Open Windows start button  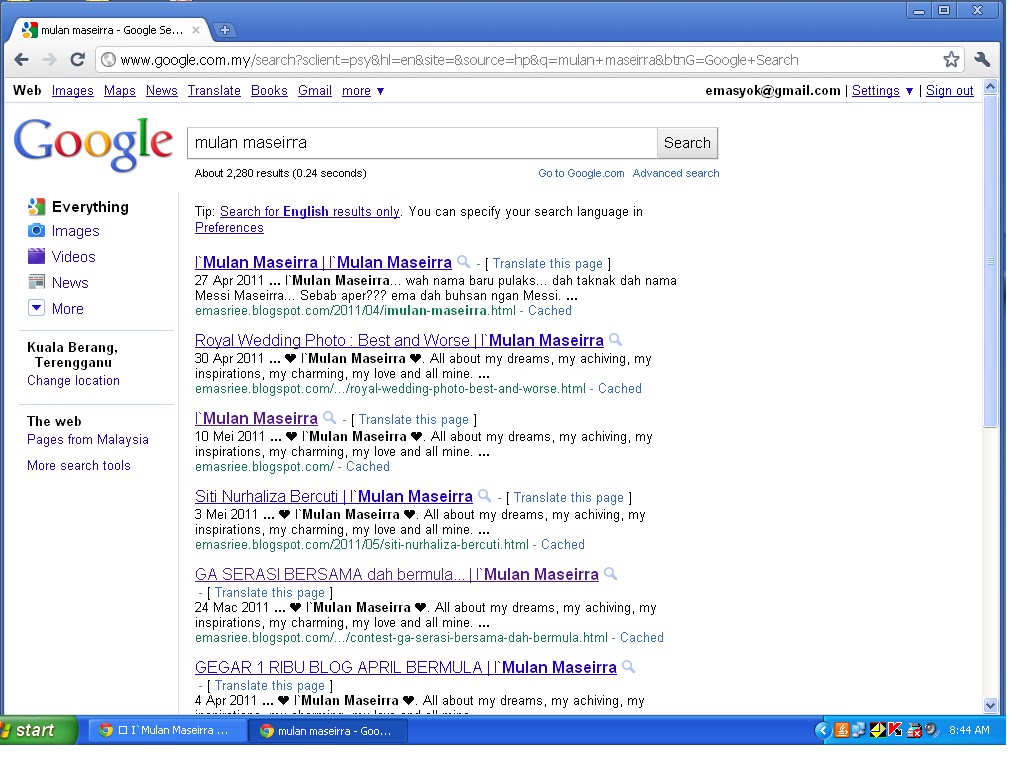pos(38,730)
